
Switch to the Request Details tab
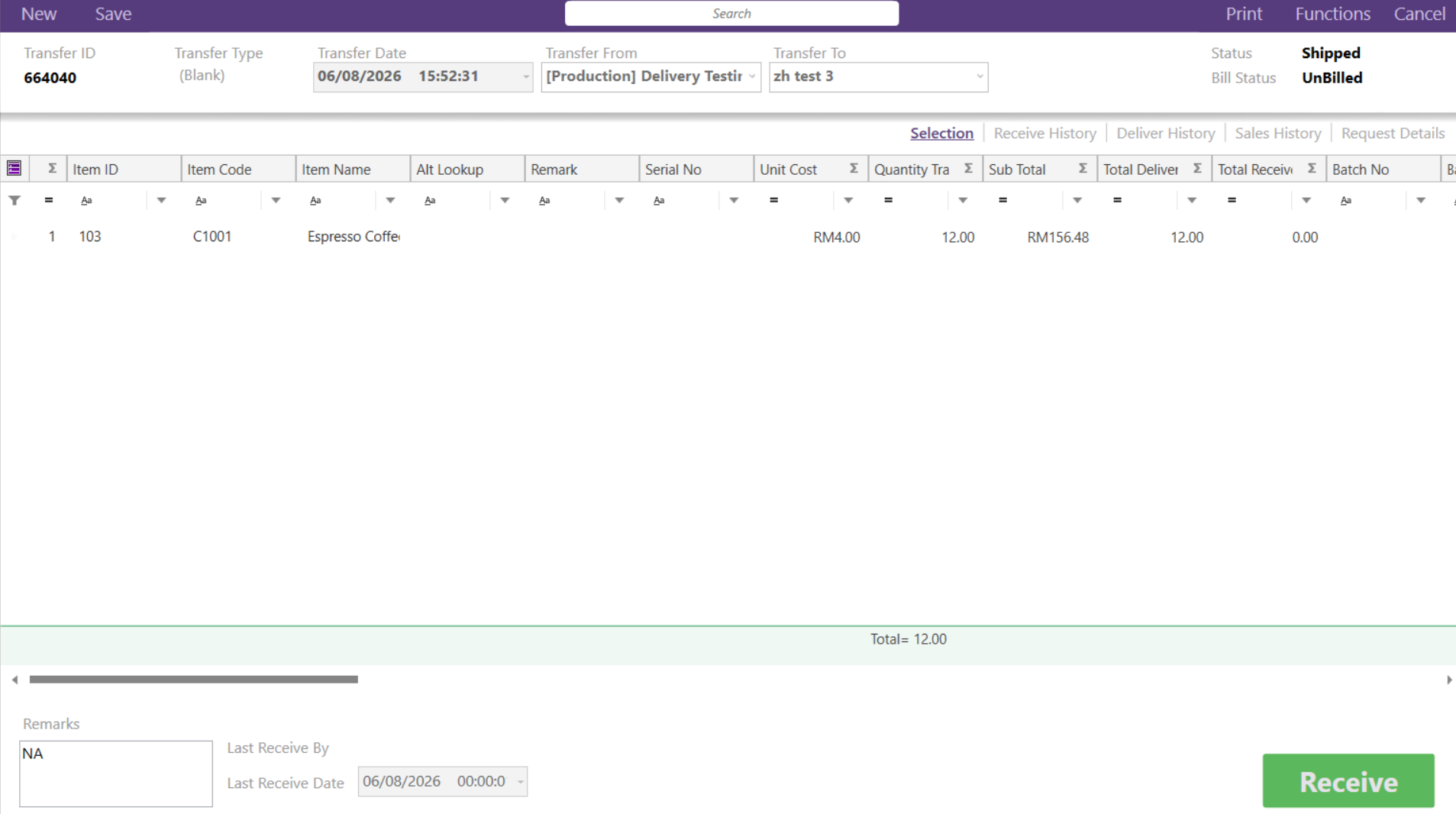tap(1393, 133)
